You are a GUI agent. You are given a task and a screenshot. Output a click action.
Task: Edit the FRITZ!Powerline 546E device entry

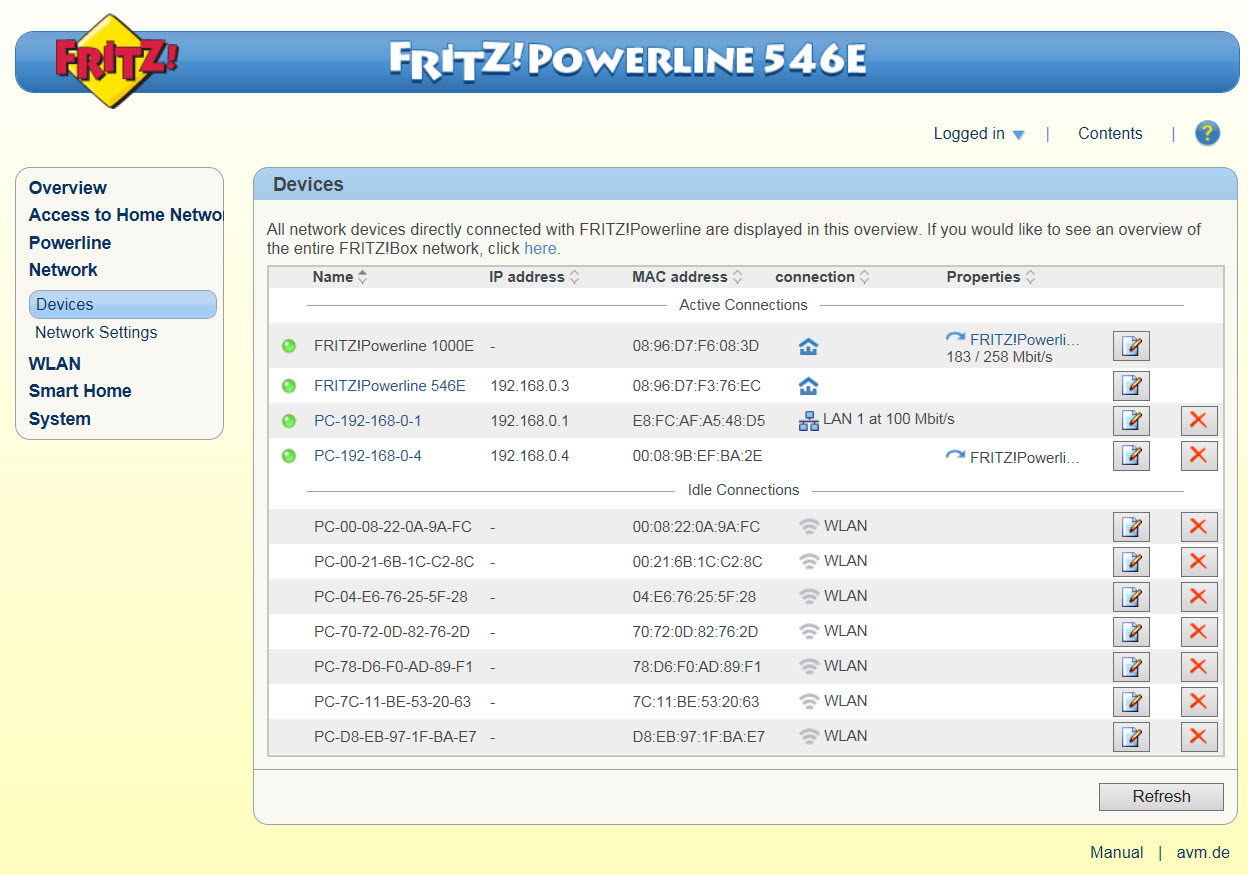[1131, 386]
